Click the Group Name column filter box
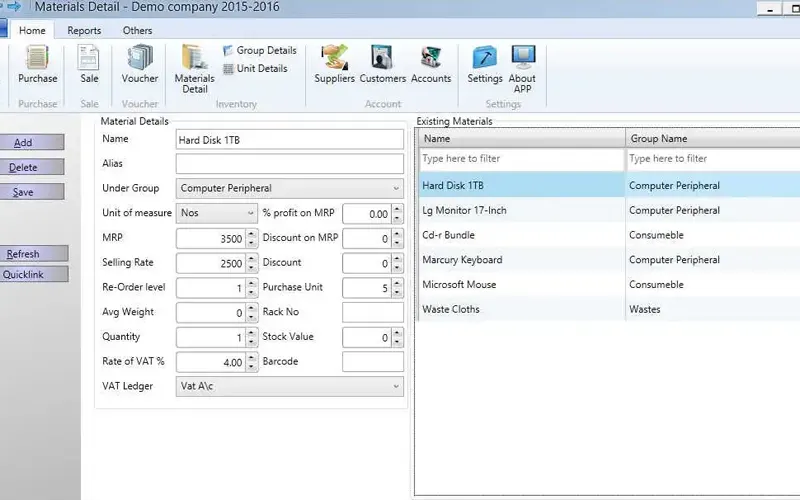The height and width of the screenshot is (500, 800). tap(713, 159)
